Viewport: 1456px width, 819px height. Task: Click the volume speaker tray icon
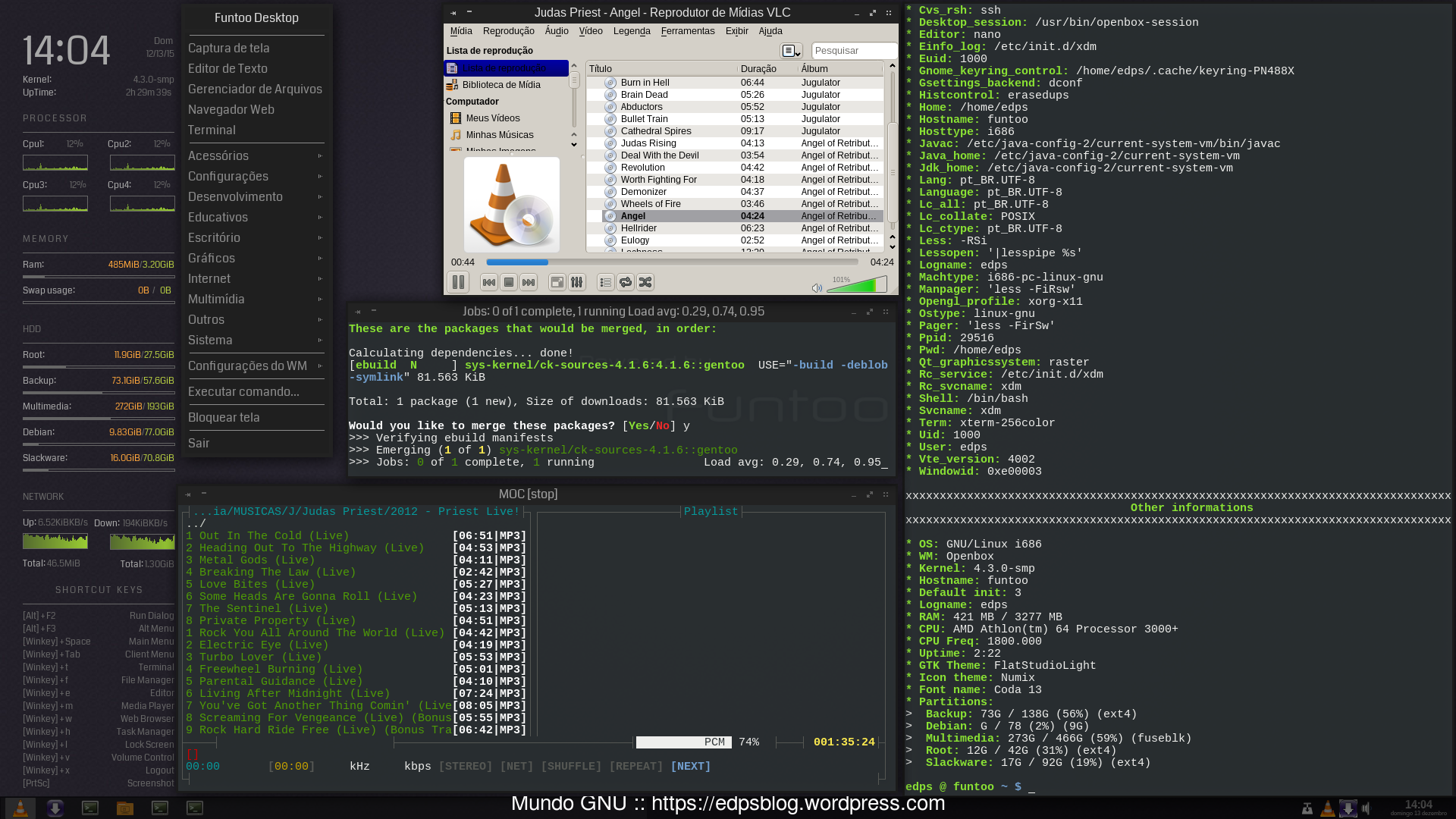coord(1366,808)
